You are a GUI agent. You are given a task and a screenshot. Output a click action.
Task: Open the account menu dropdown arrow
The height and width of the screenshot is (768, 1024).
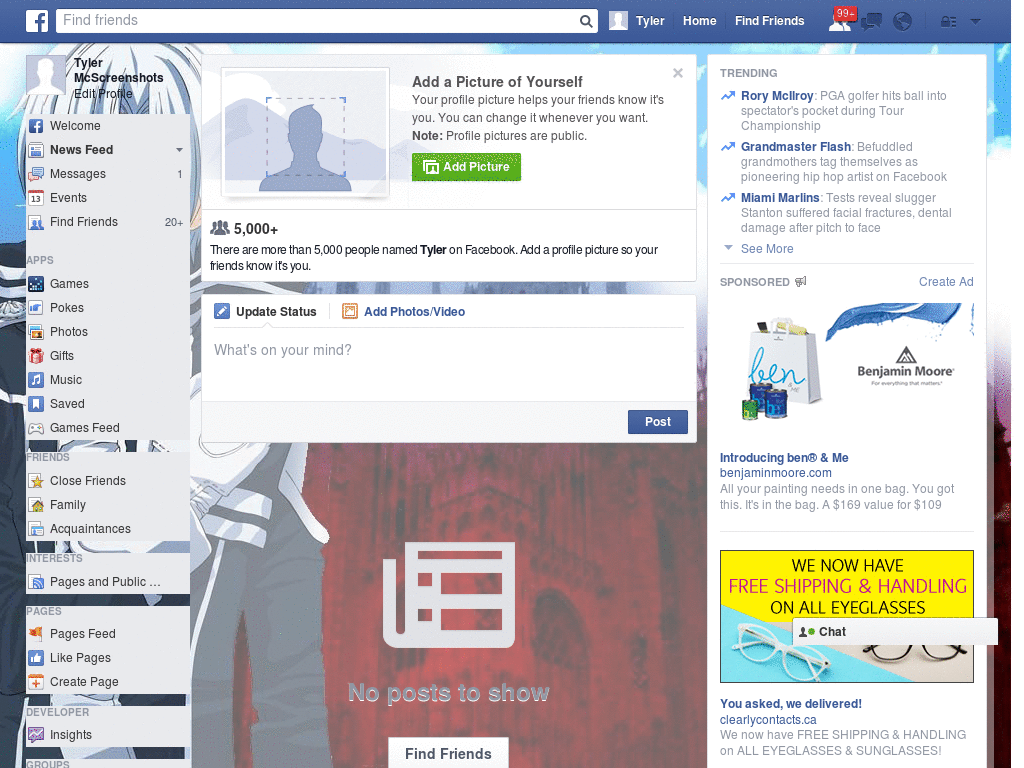click(x=975, y=22)
